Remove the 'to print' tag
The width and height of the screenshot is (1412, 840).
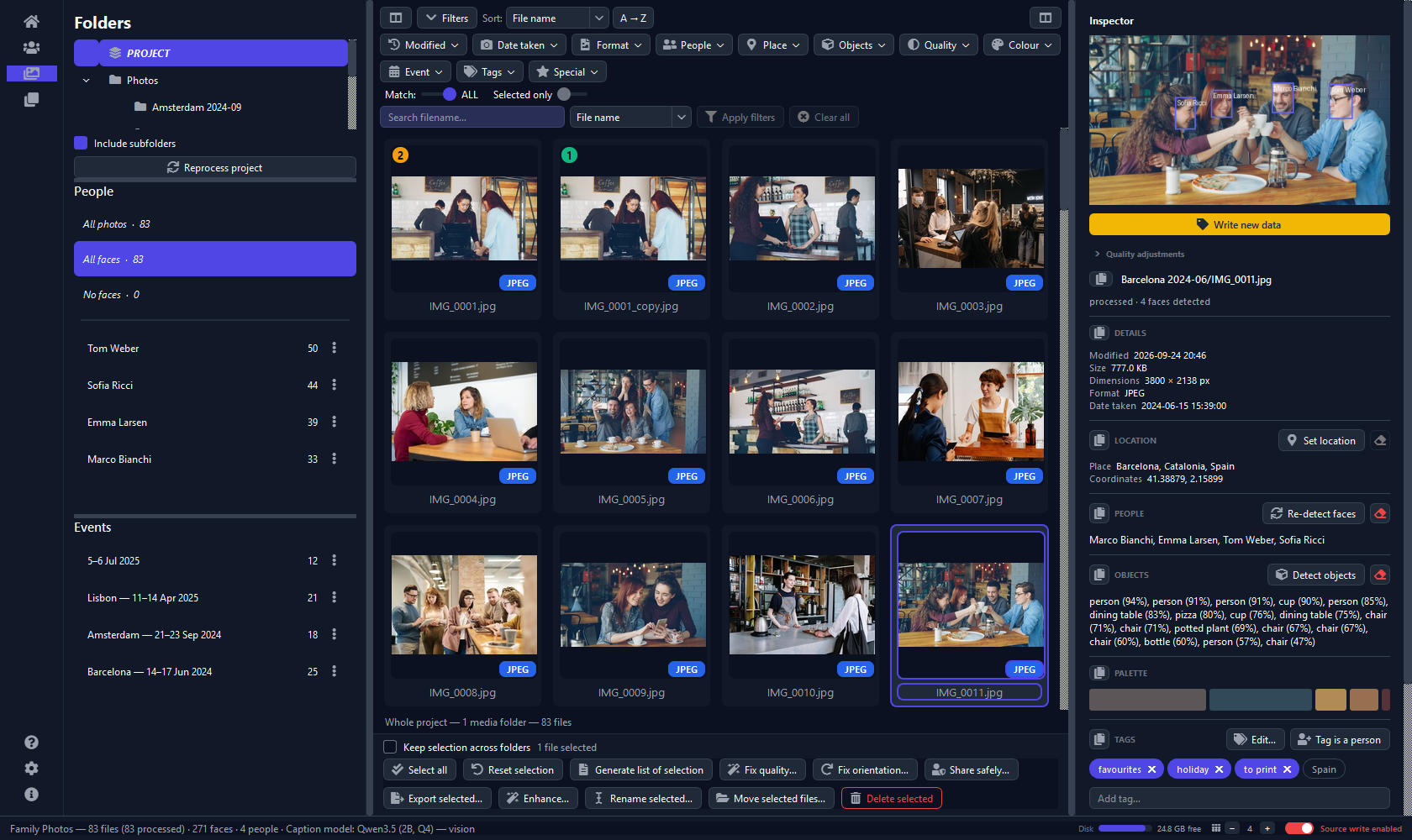tap(1287, 769)
